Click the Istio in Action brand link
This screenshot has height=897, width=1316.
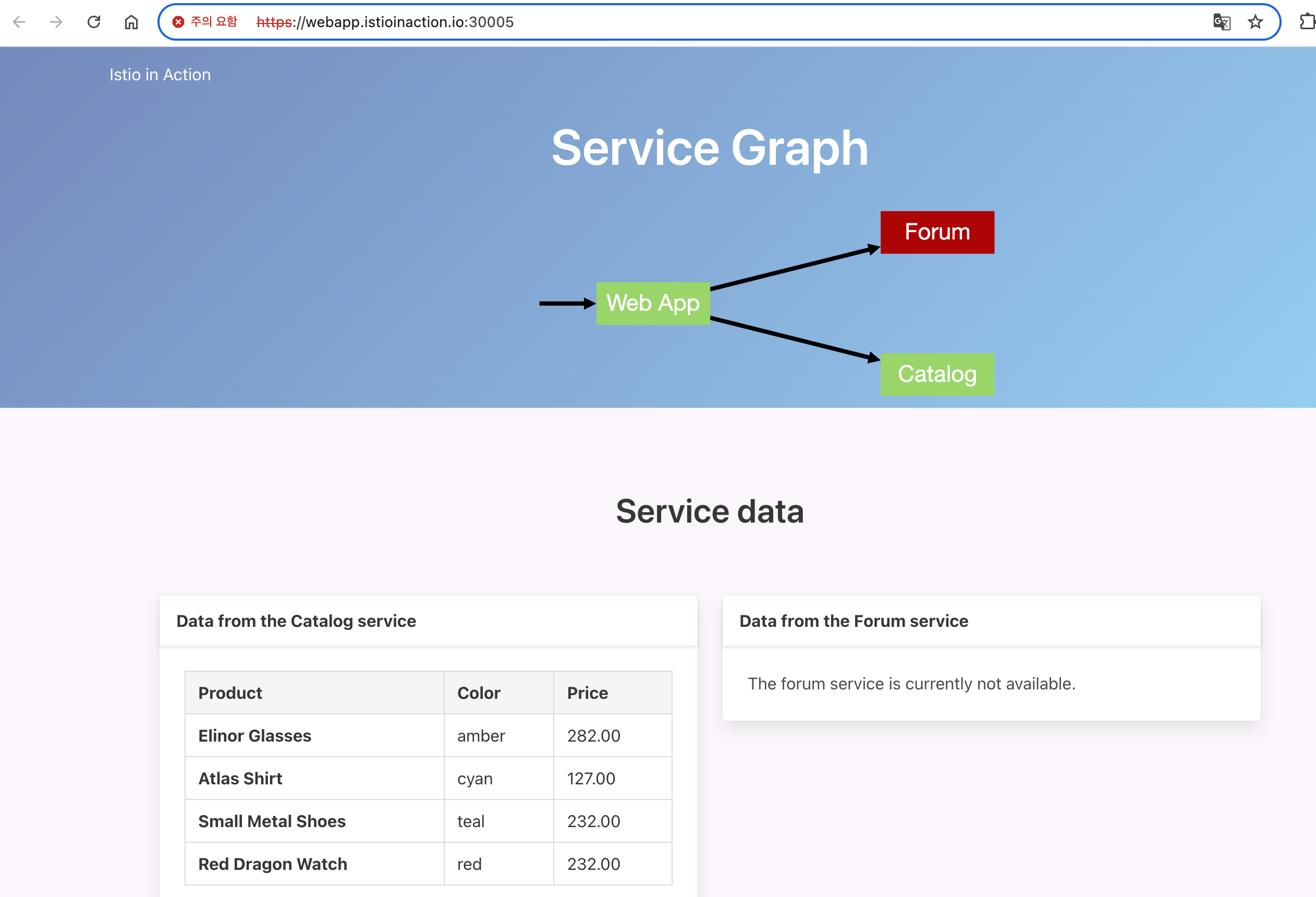[x=160, y=75]
